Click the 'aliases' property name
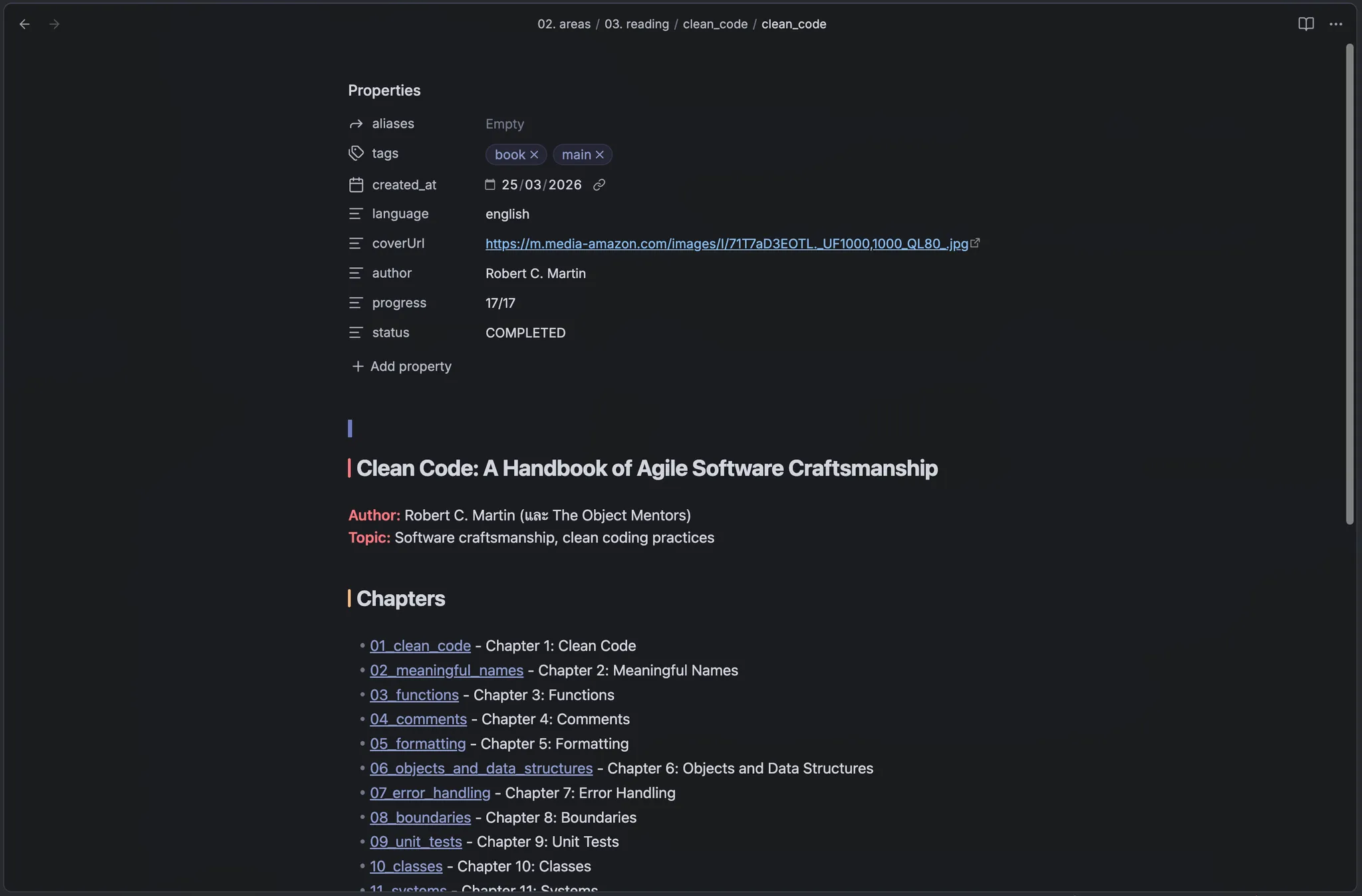This screenshot has width=1362, height=896. [x=393, y=124]
